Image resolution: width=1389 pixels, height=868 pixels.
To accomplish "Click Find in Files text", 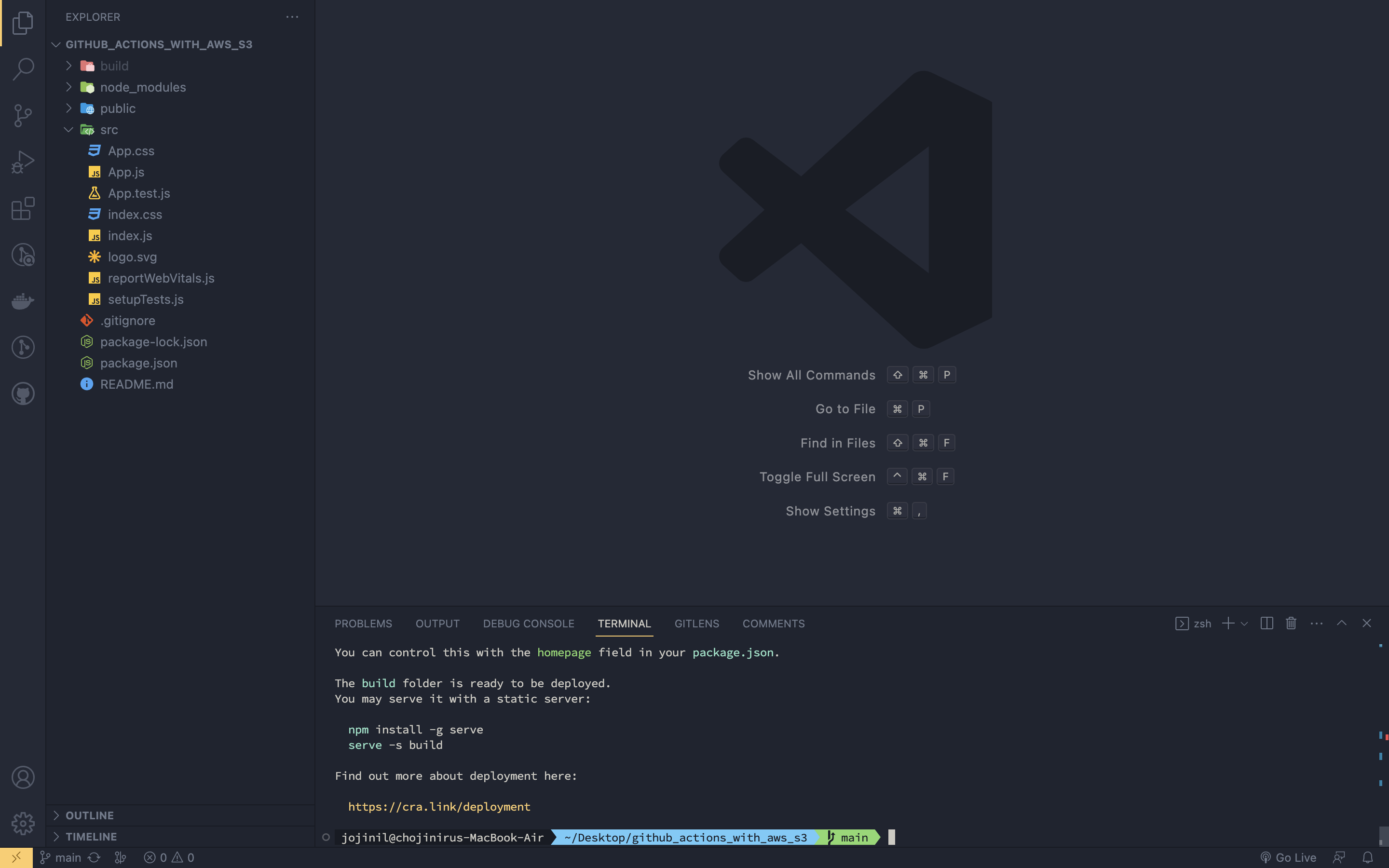I will click(838, 443).
